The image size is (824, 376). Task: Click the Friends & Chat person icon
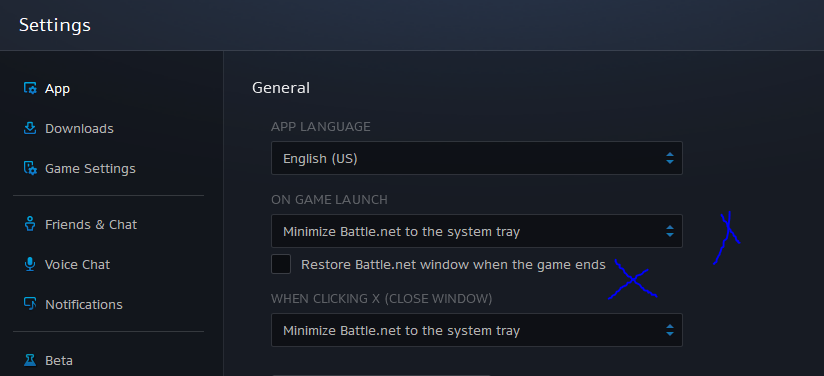tap(30, 224)
